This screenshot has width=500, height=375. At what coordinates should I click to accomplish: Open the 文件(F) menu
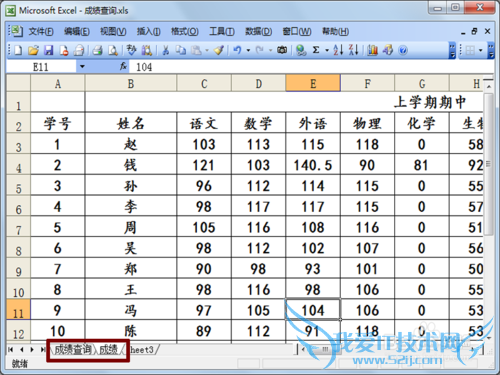click(41, 31)
